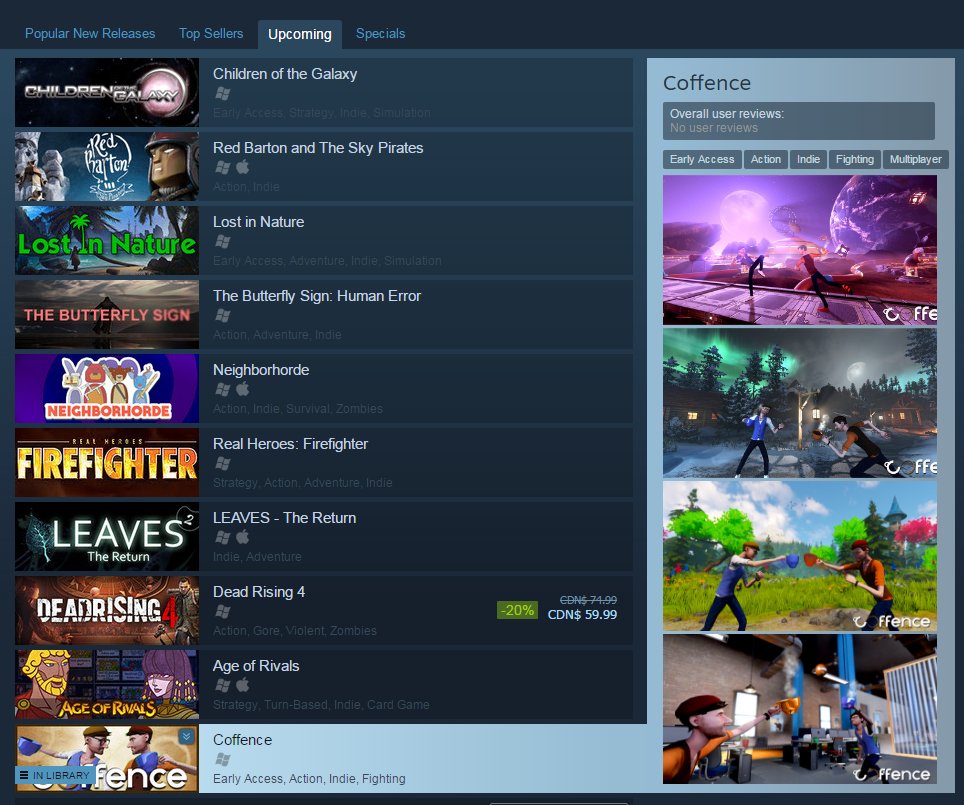Open the Specials tab

point(381,34)
